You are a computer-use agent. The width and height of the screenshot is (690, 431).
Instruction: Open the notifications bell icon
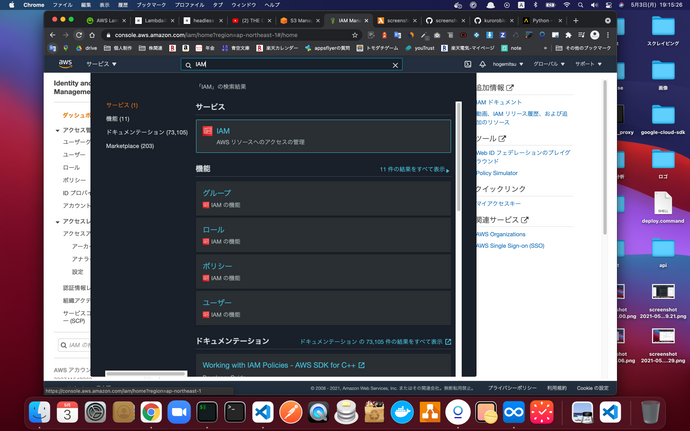point(482,64)
